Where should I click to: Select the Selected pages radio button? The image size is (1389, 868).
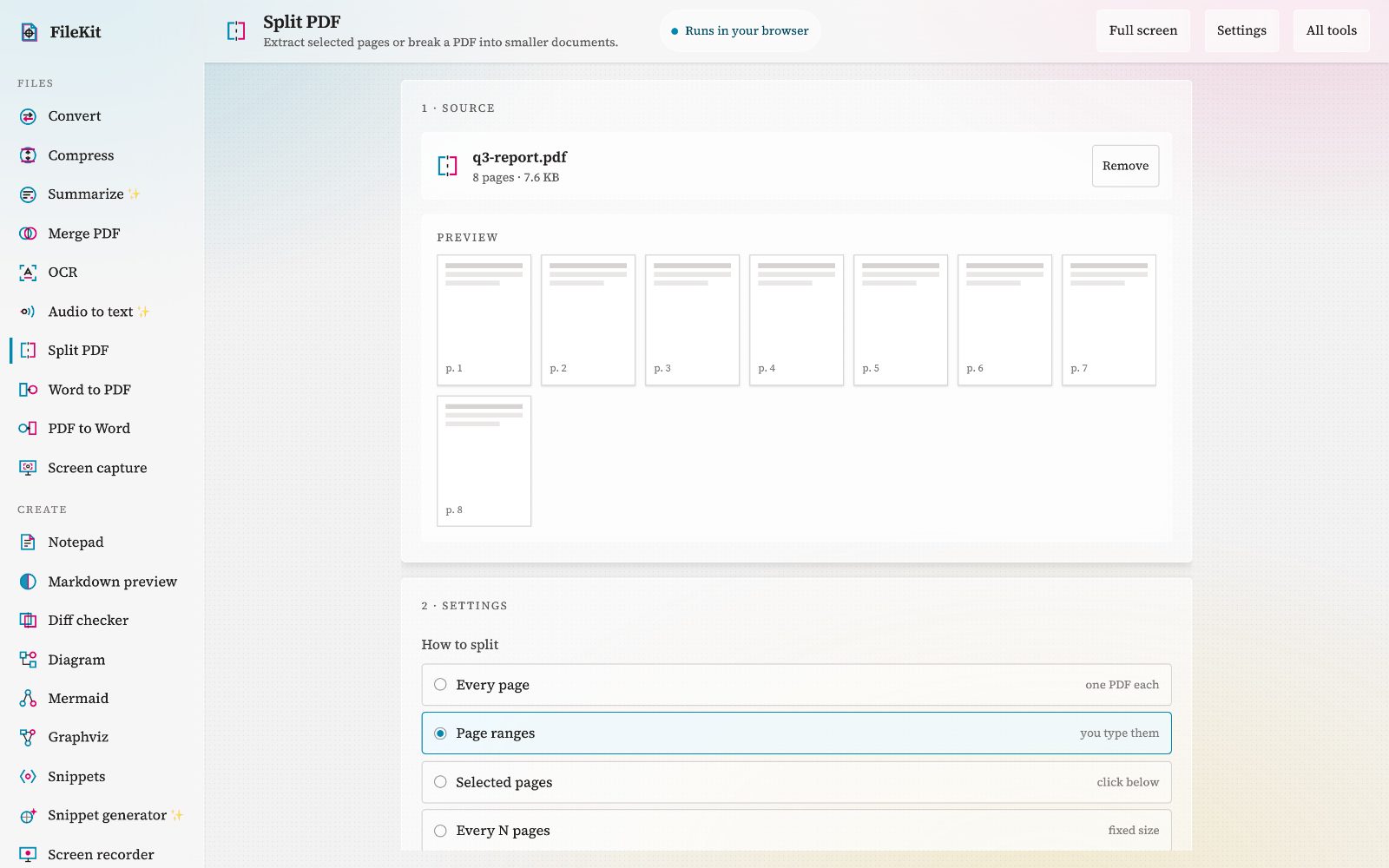coord(440,782)
